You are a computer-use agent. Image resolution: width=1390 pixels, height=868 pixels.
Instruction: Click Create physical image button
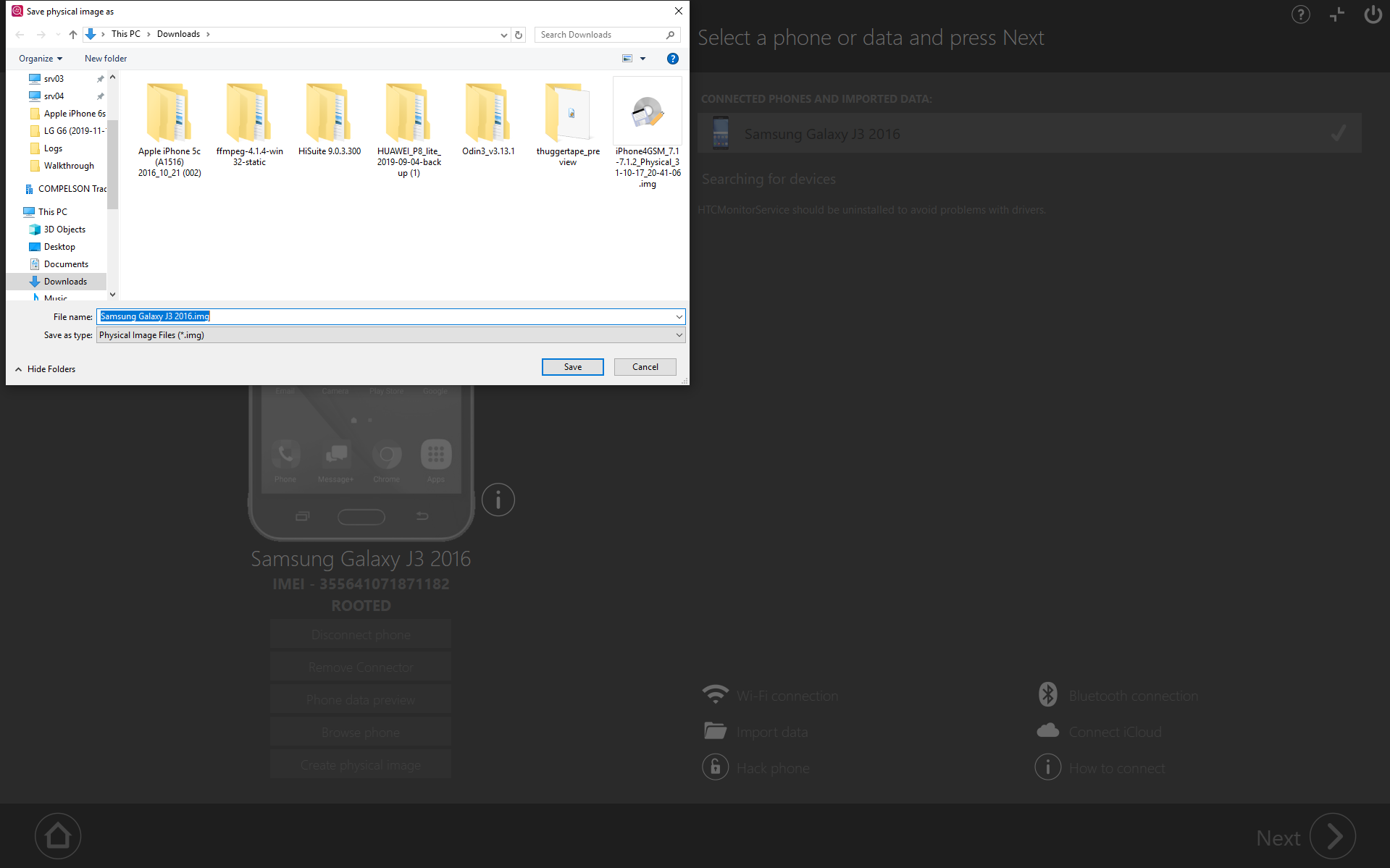click(x=361, y=765)
